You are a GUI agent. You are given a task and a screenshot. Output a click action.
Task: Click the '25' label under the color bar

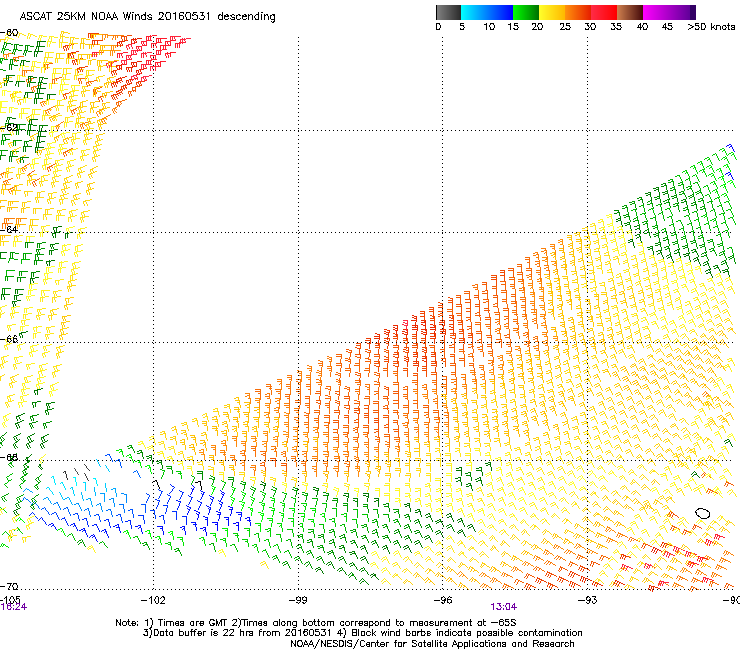(x=565, y=27)
